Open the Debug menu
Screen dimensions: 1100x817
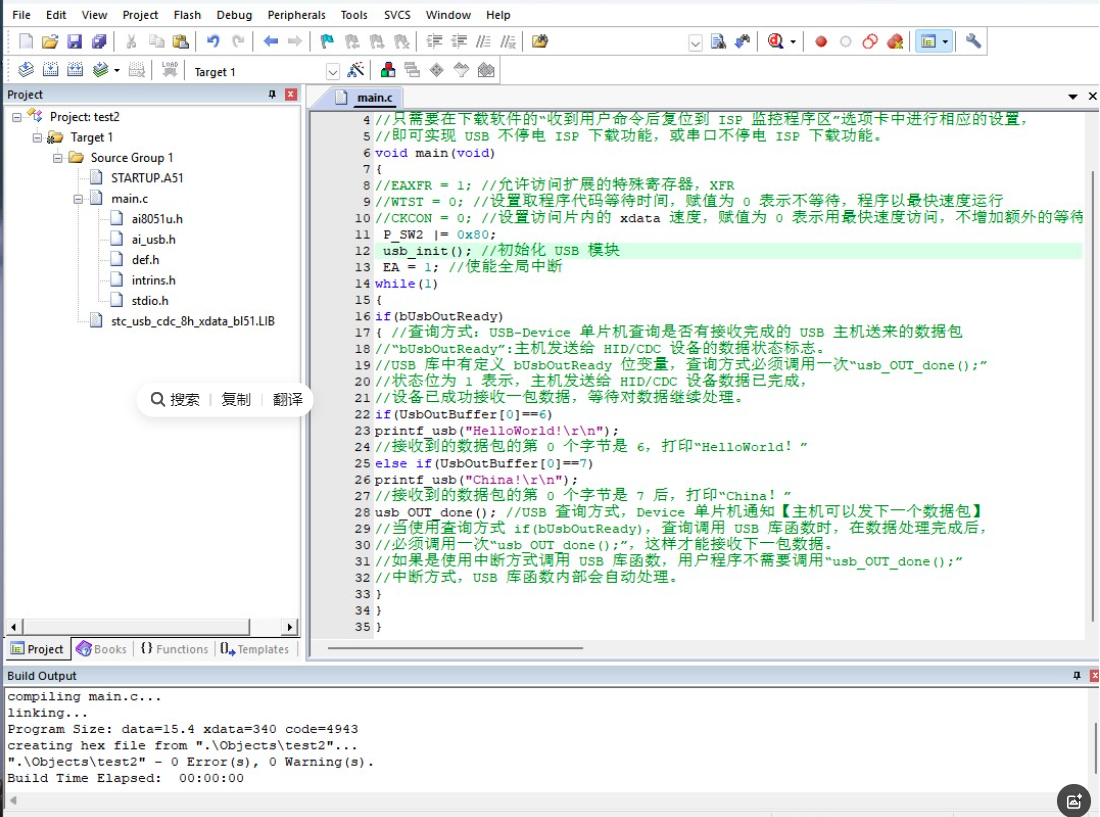click(234, 15)
